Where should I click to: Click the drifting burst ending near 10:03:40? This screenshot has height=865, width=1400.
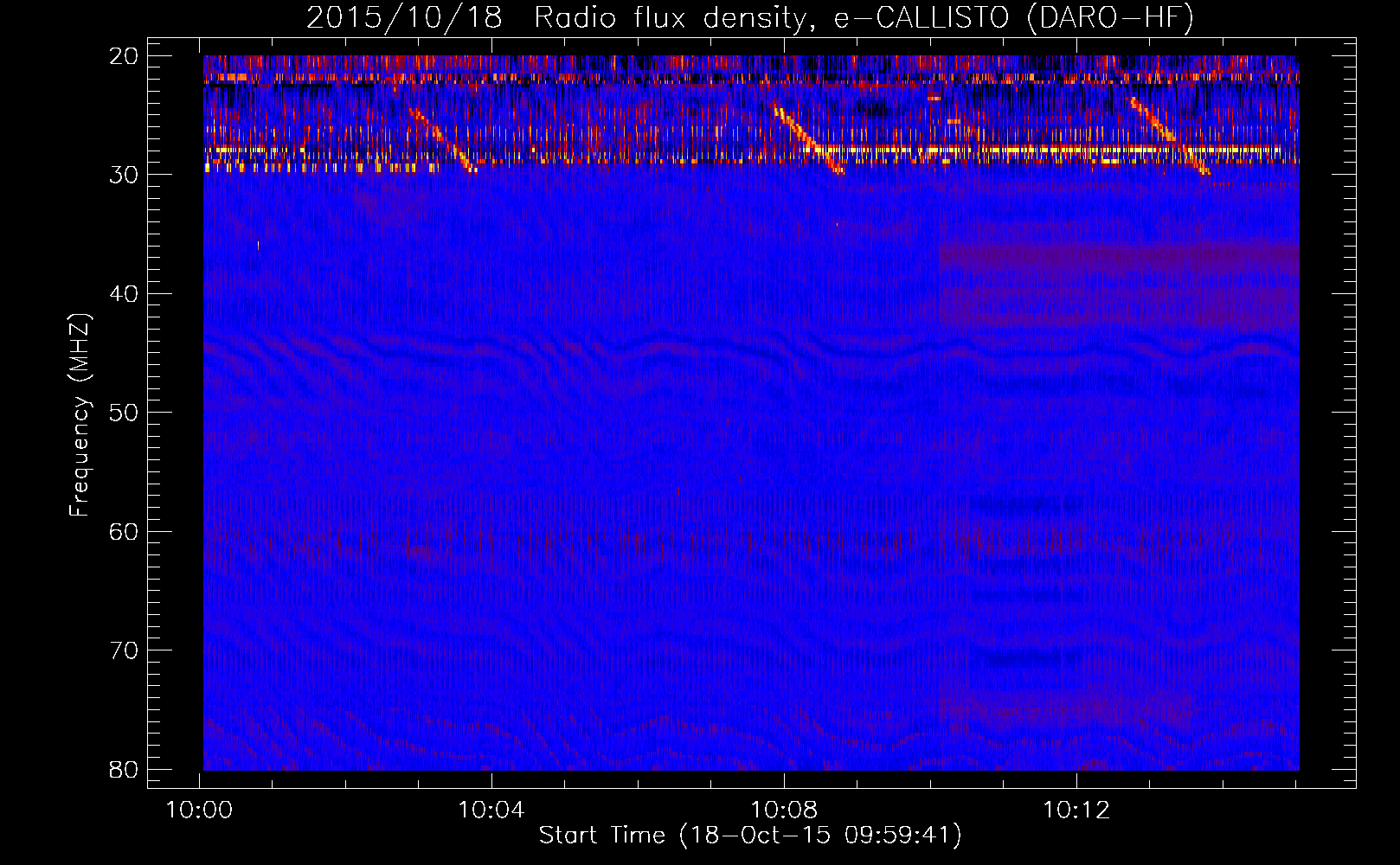click(442, 140)
